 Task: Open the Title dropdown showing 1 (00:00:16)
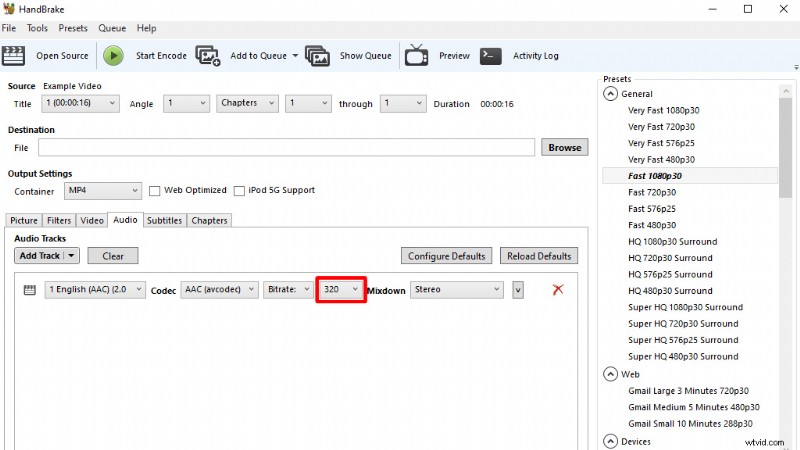pyautogui.click(x=81, y=103)
